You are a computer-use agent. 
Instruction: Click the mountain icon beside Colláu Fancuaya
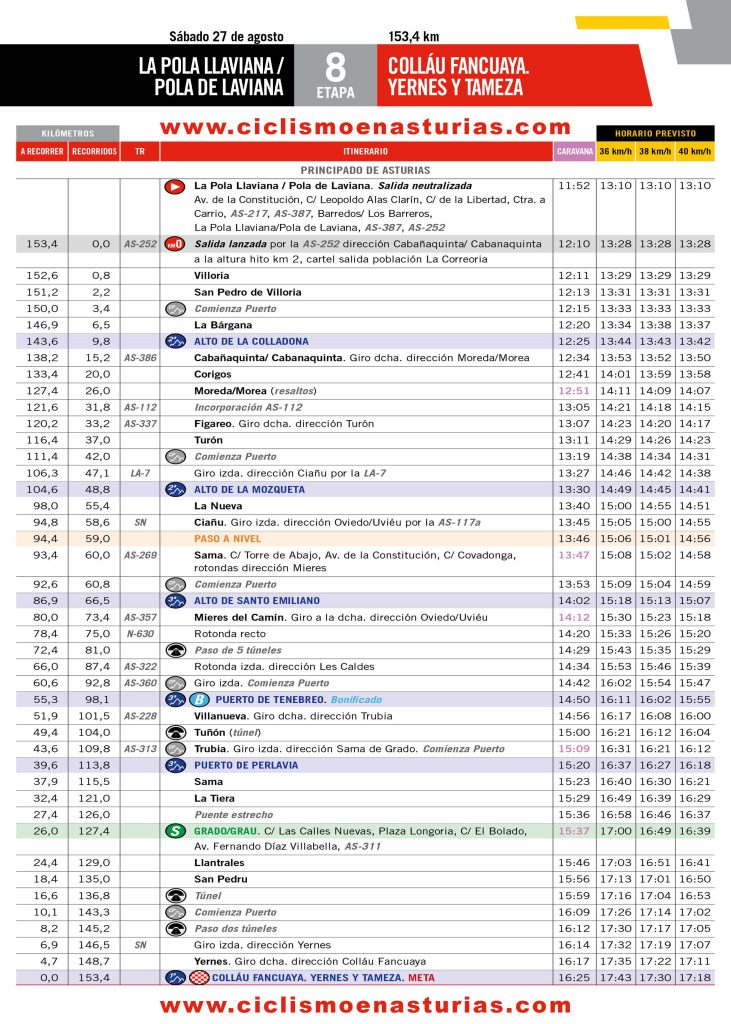tap(175, 978)
